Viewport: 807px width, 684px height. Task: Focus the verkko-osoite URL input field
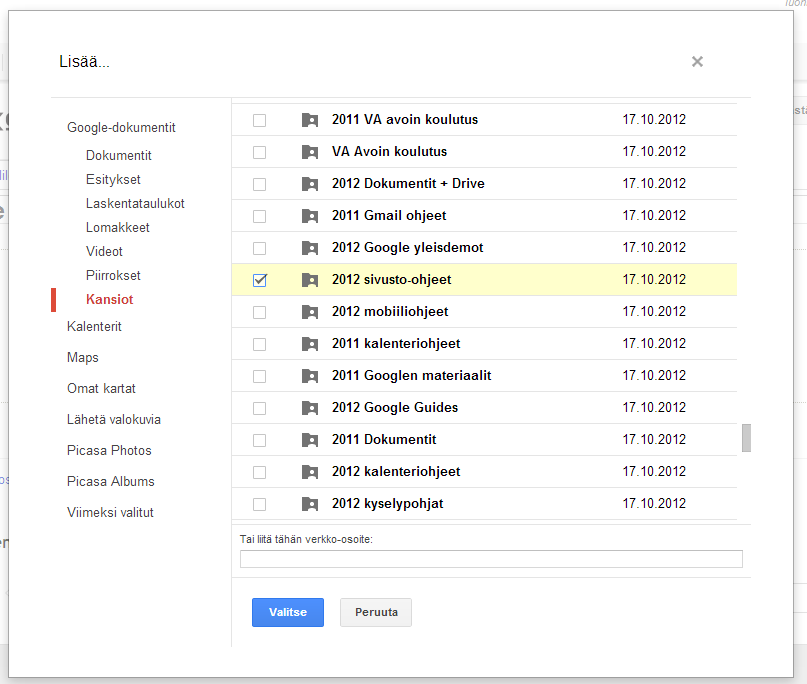491,559
